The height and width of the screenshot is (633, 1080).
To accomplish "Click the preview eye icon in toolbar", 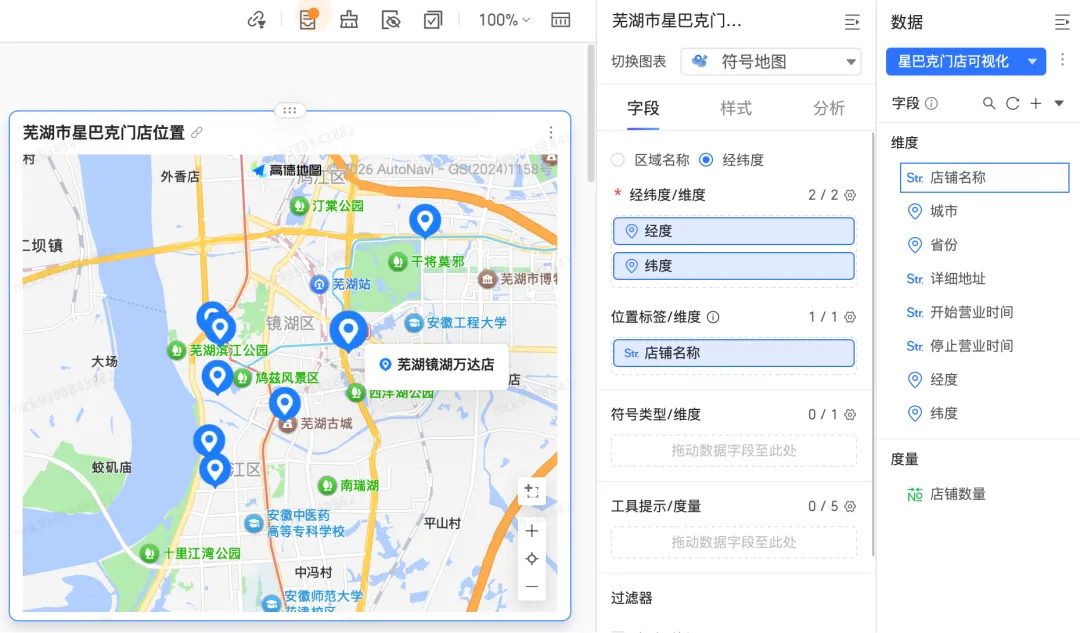I will 391,20.
